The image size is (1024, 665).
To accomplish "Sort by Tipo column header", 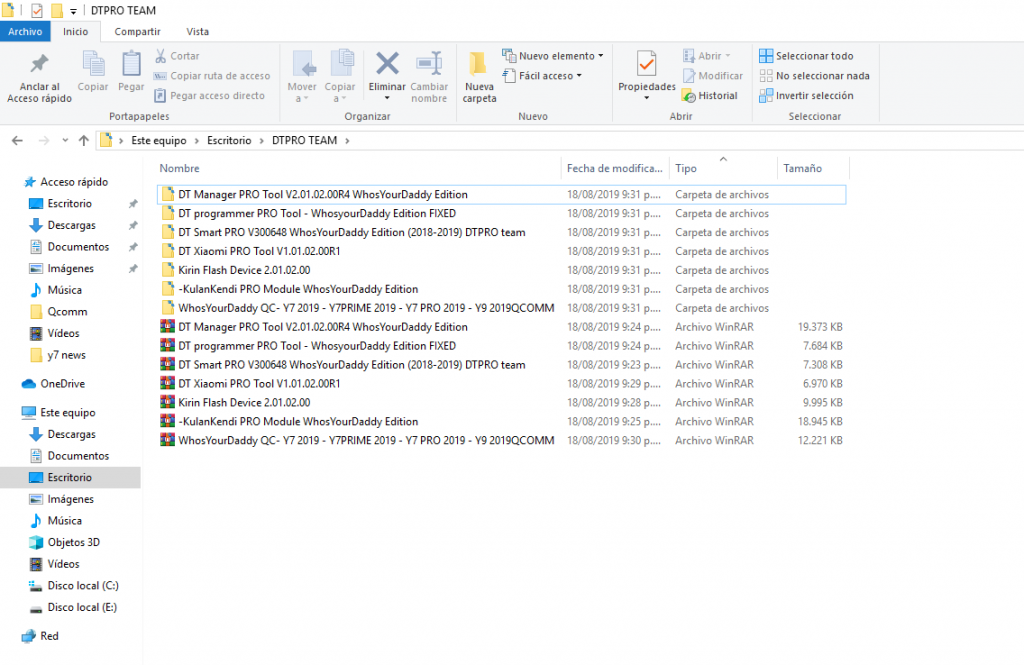I will point(686,169).
